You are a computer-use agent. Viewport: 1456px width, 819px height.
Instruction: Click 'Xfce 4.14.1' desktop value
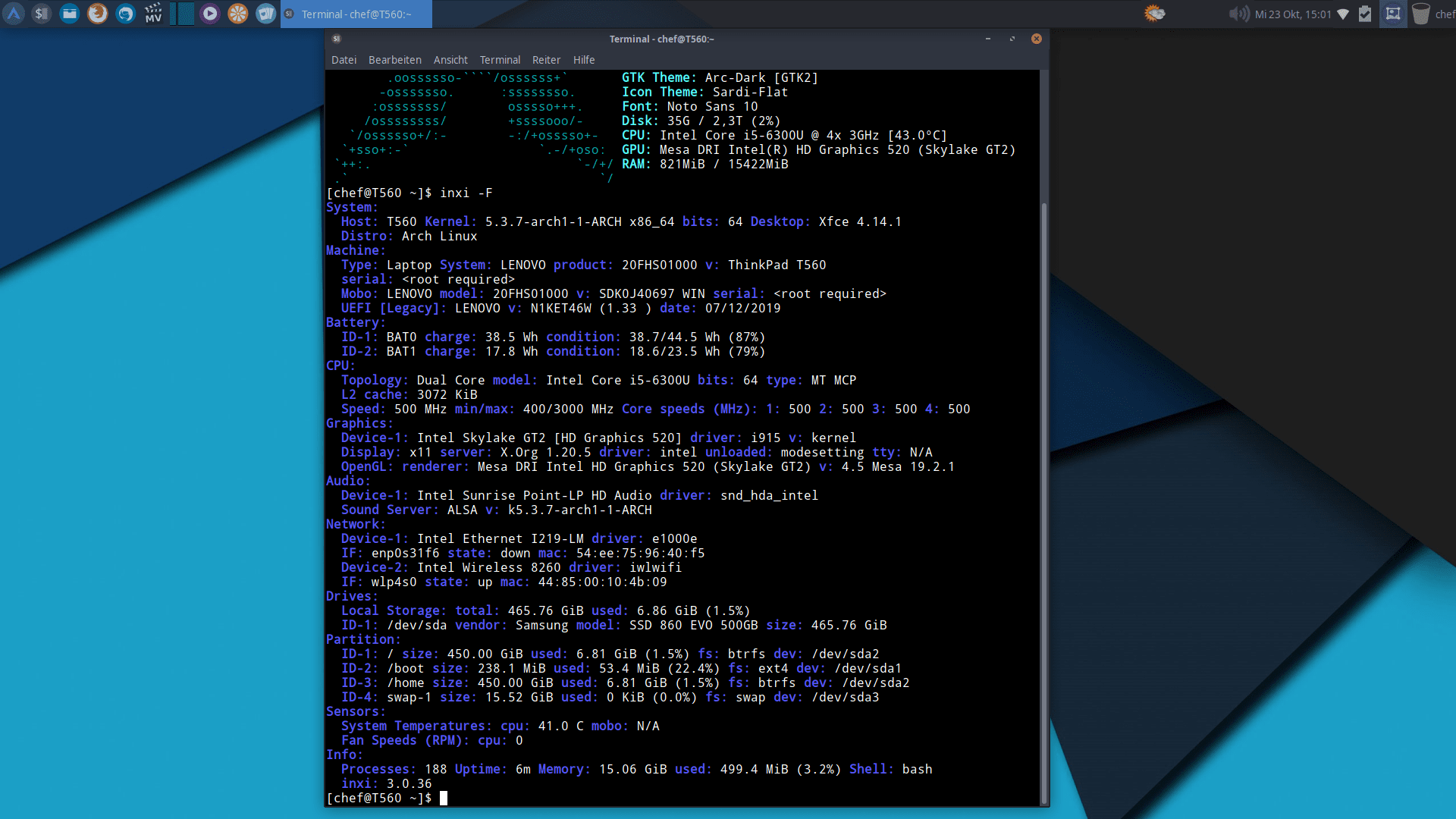[x=861, y=221]
